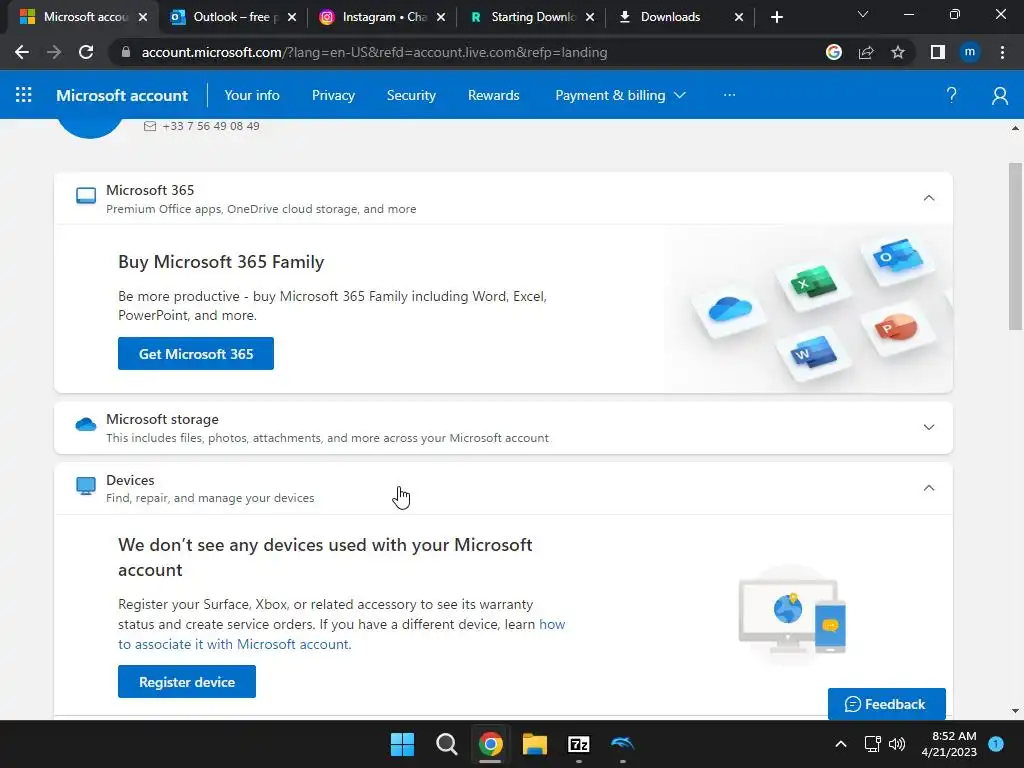Click the Register device button
Screen dimensions: 1024x768
(187, 682)
